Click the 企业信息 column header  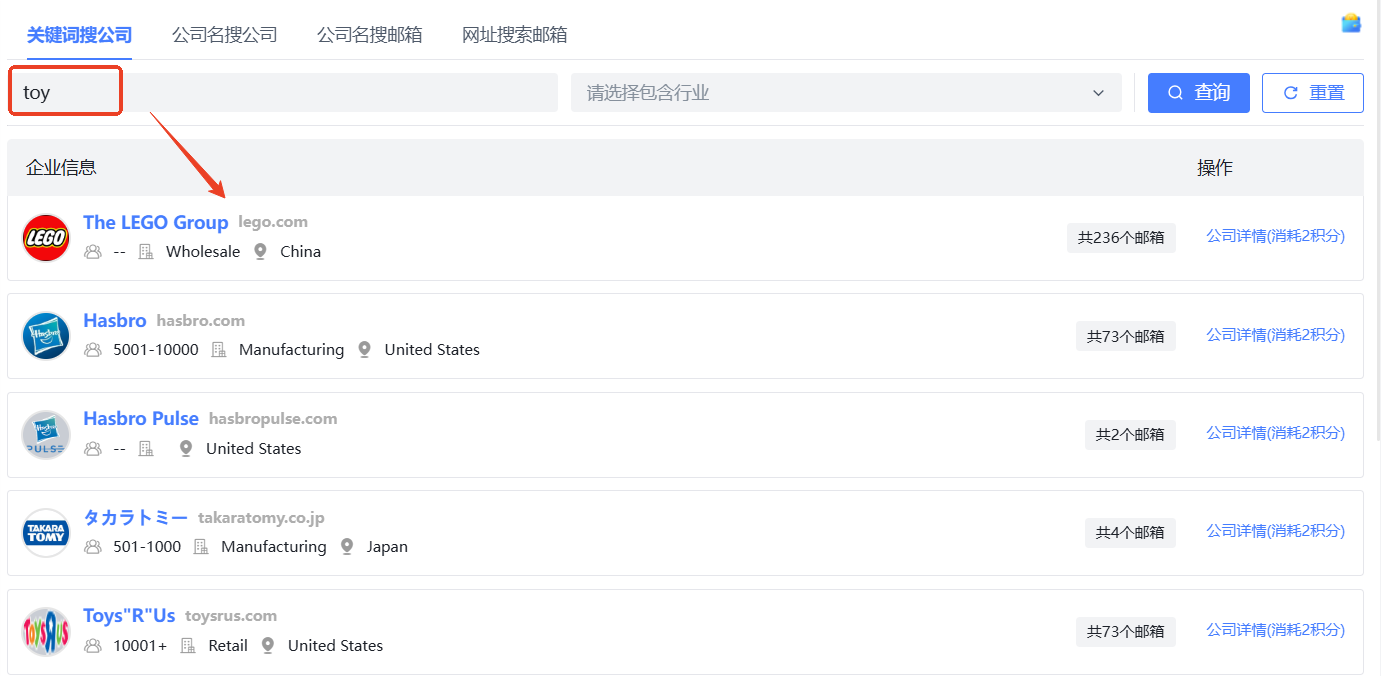point(61,168)
